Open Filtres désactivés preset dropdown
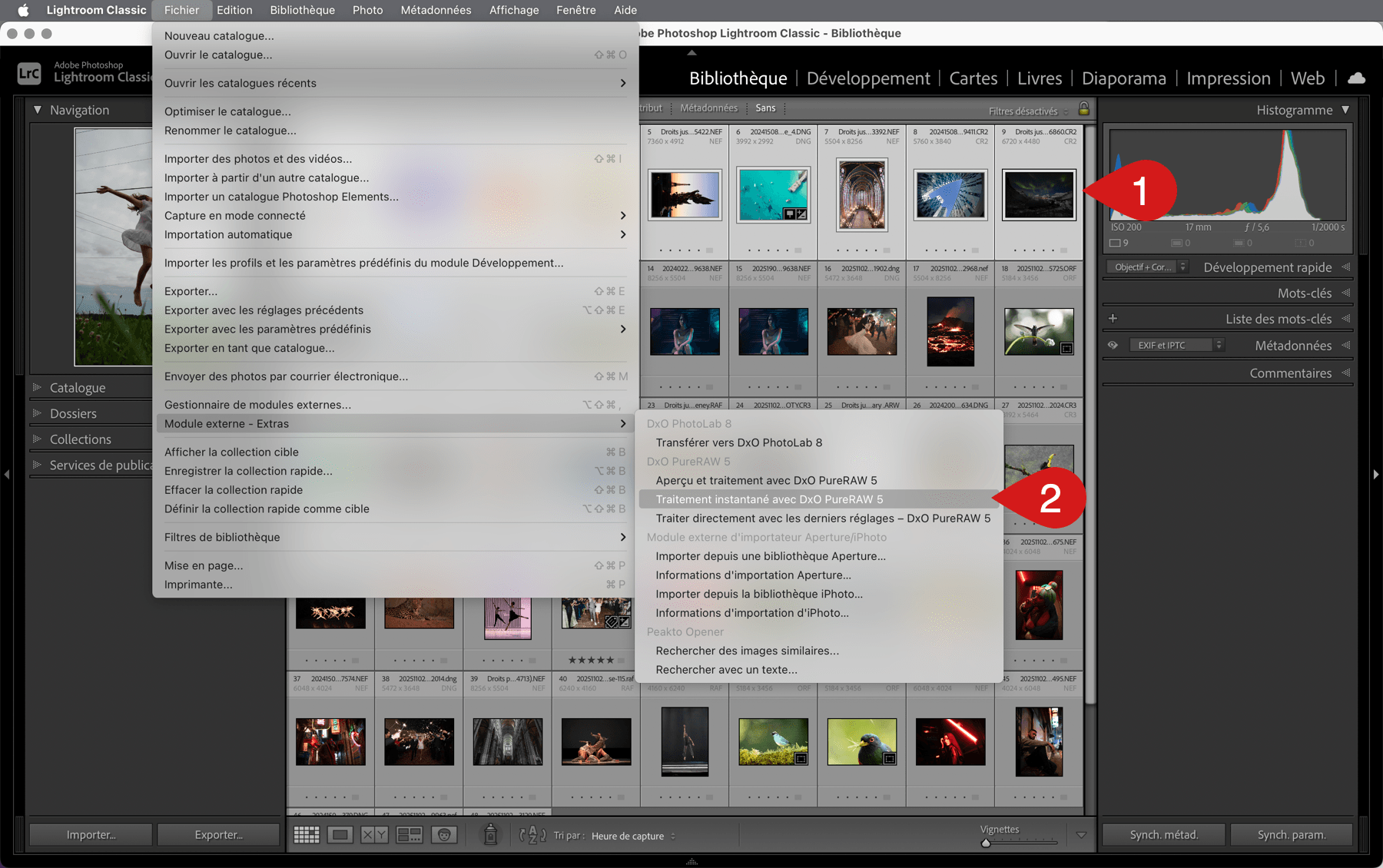This screenshot has width=1383, height=868. pos(1028,111)
